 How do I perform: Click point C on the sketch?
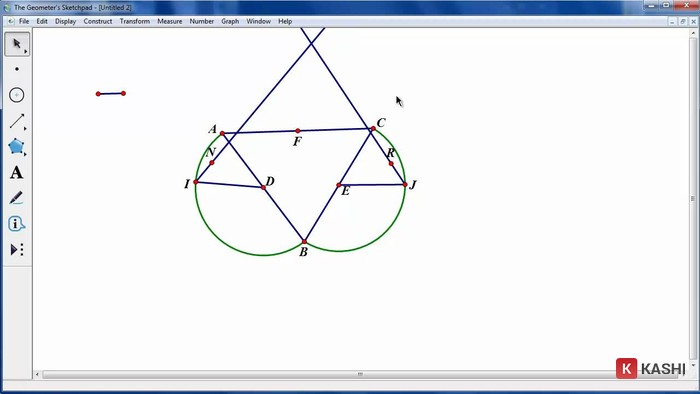pyautogui.click(x=373, y=129)
